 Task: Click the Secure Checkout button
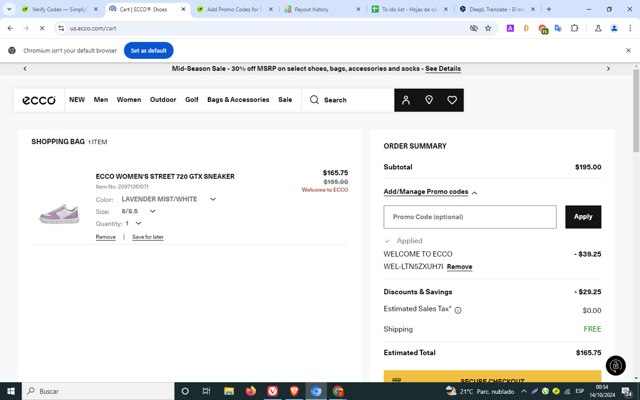tap(492, 376)
